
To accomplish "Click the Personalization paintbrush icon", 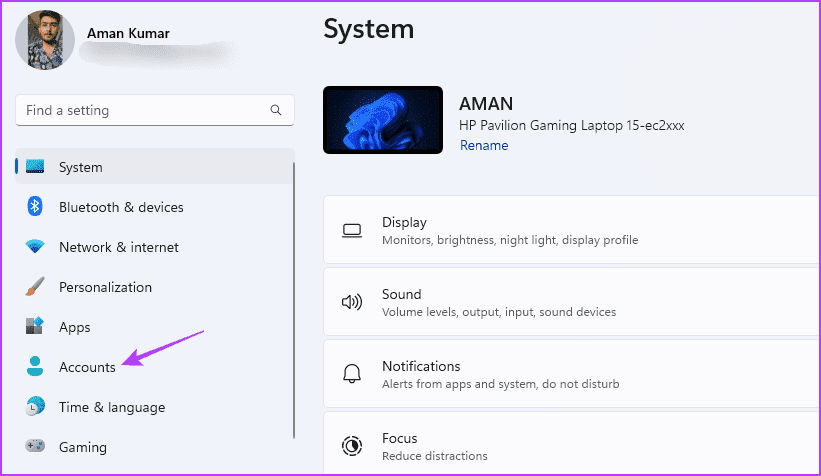I will (35, 286).
